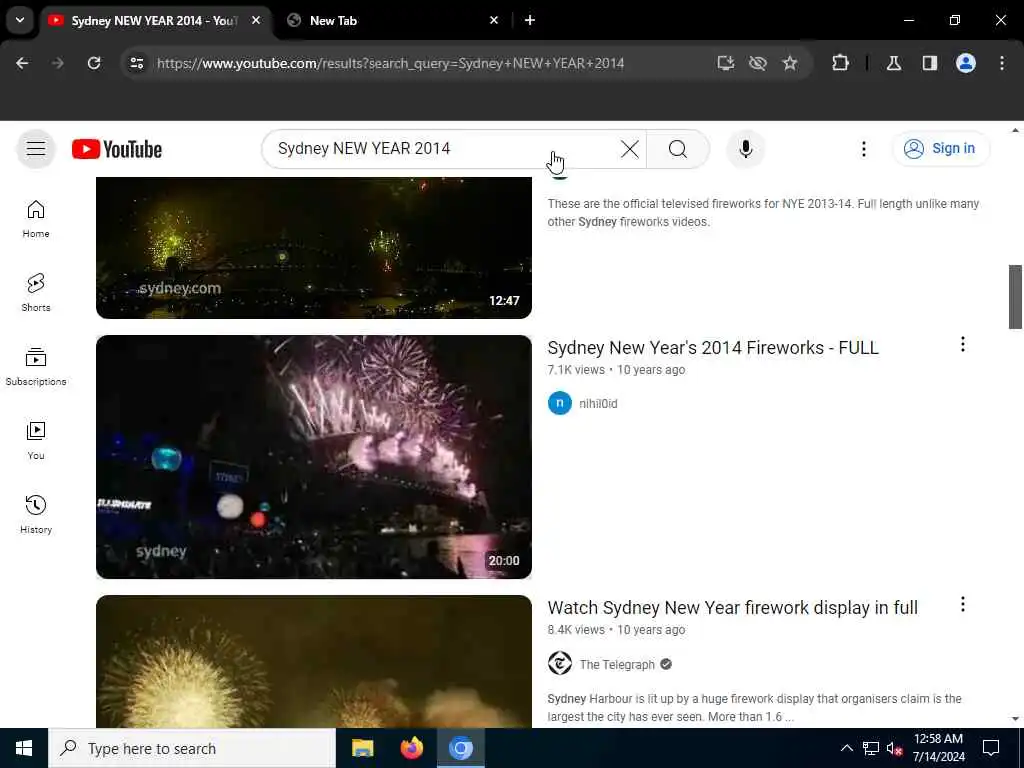
Task: Open The Telegraph channel avatar
Action: (560, 664)
